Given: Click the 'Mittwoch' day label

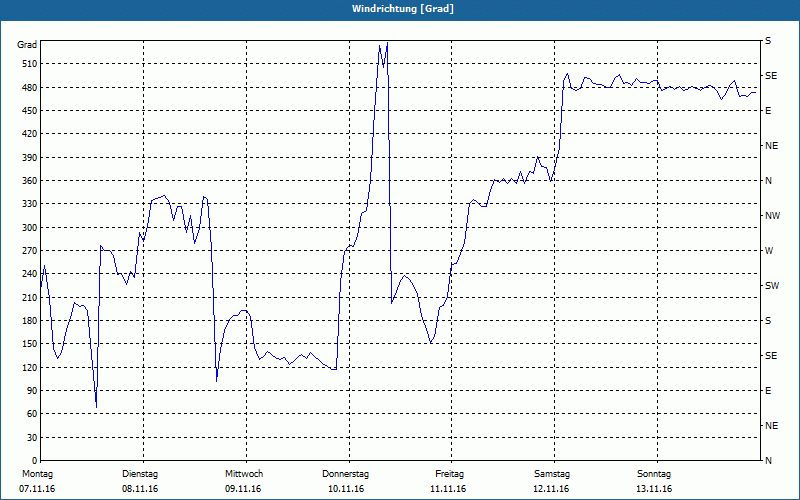Looking at the screenshot, I should pos(244,474).
